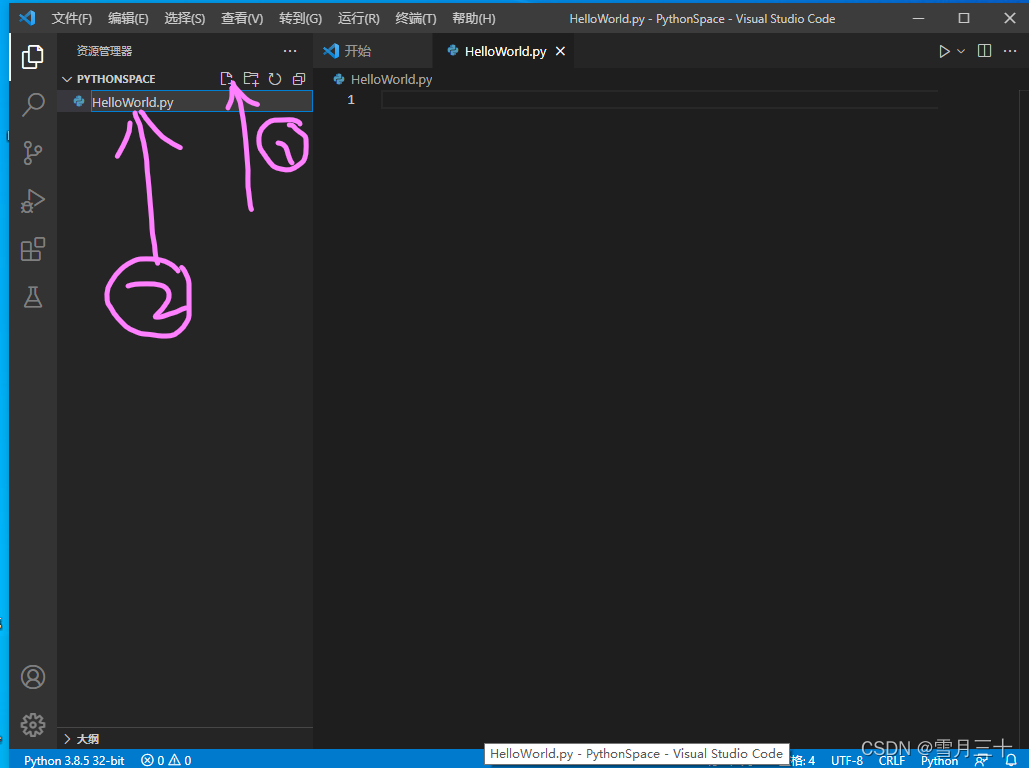Open the 选择(S) menu

point(184,18)
